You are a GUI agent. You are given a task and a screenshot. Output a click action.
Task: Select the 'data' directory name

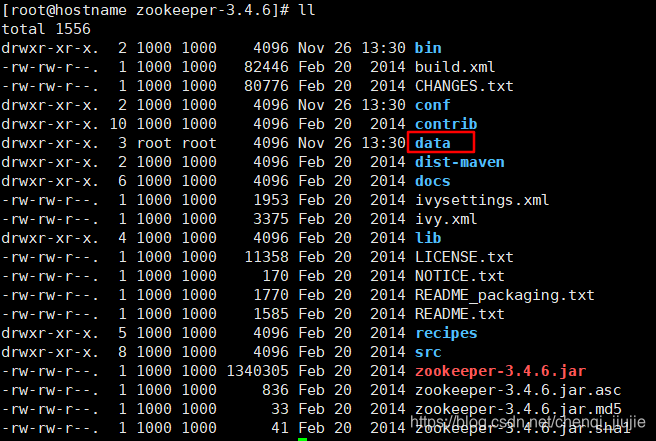[x=433, y=143]
